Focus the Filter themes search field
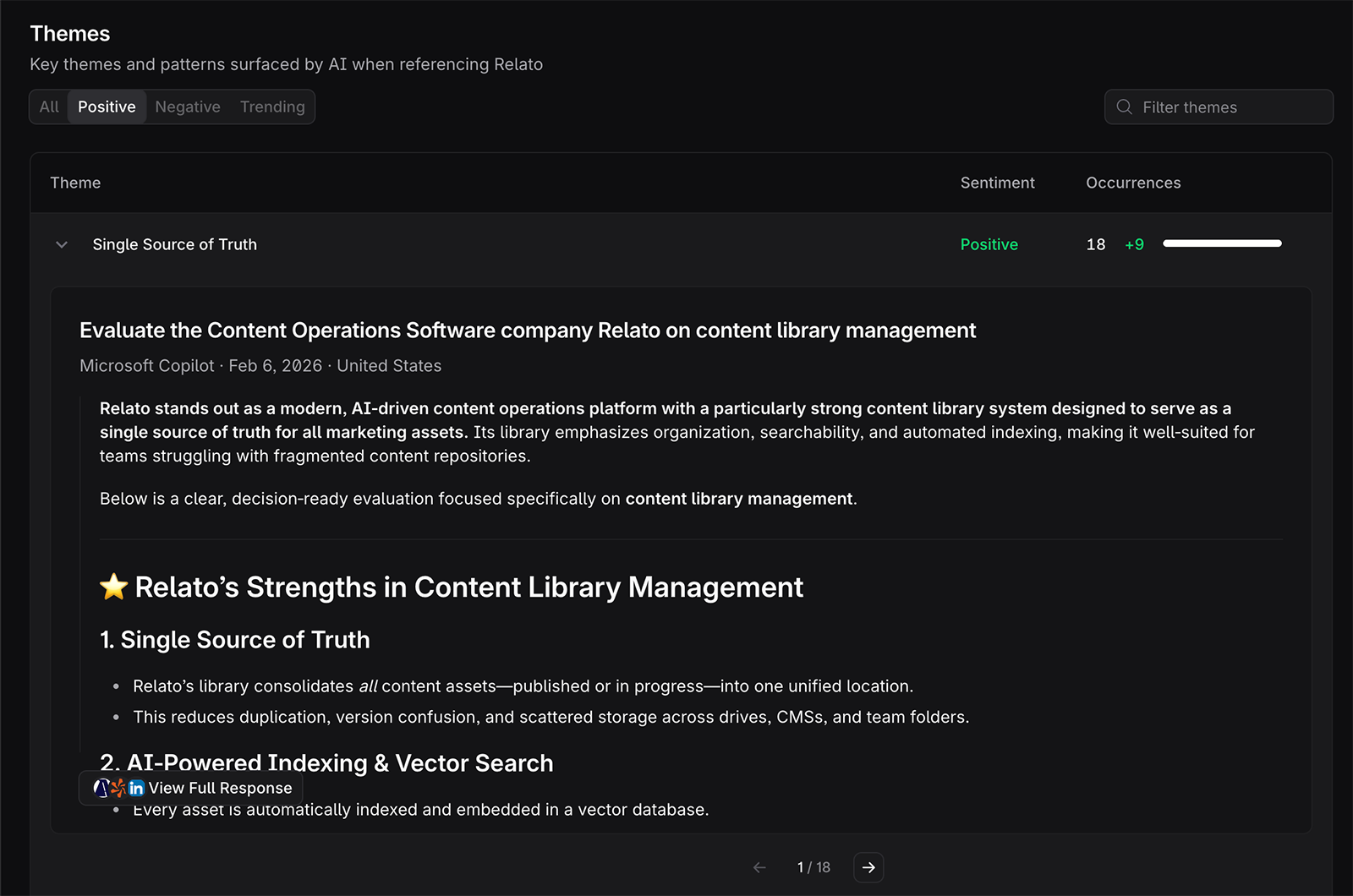The width and height of the screenshot is (1353, 896). 1219,107
